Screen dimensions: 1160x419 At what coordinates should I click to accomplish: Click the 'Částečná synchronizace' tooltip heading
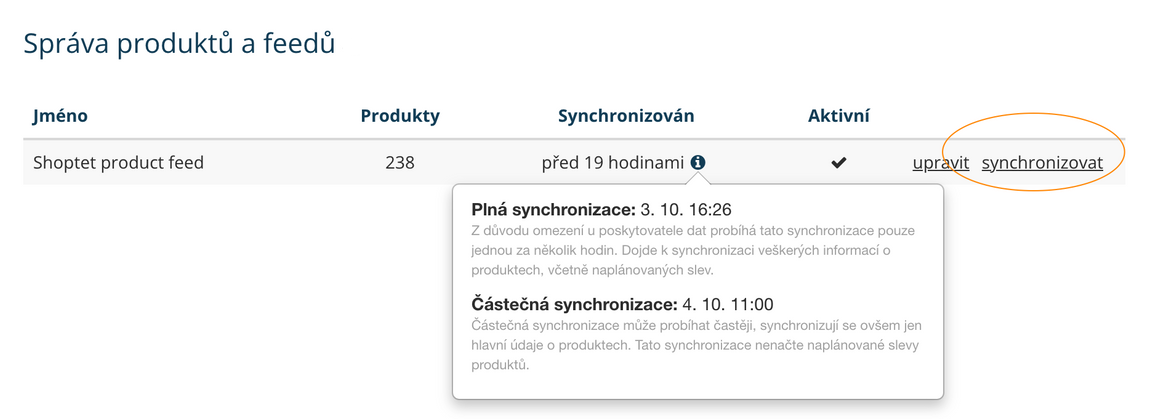[x=574, y=304]
